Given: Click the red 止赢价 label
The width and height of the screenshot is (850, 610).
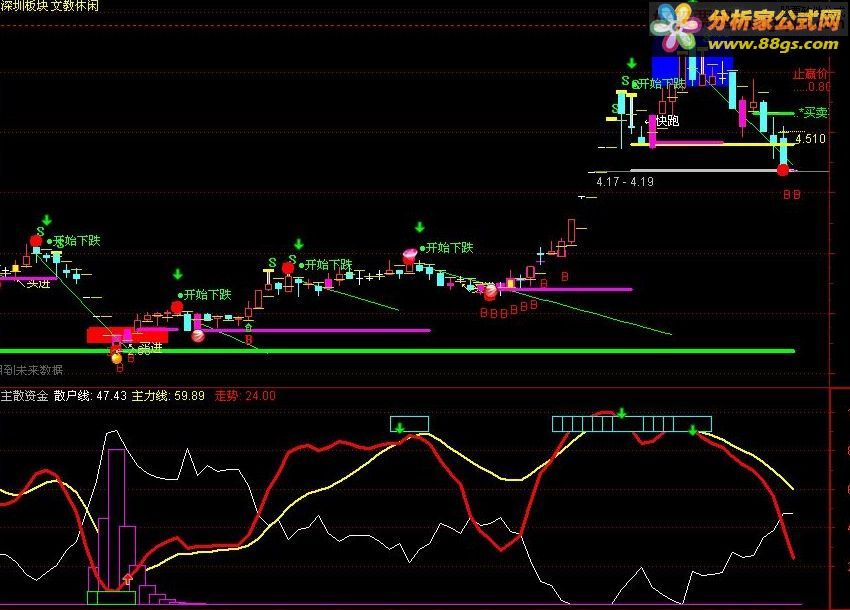Looking at the screenshot, I should [811, 74].
